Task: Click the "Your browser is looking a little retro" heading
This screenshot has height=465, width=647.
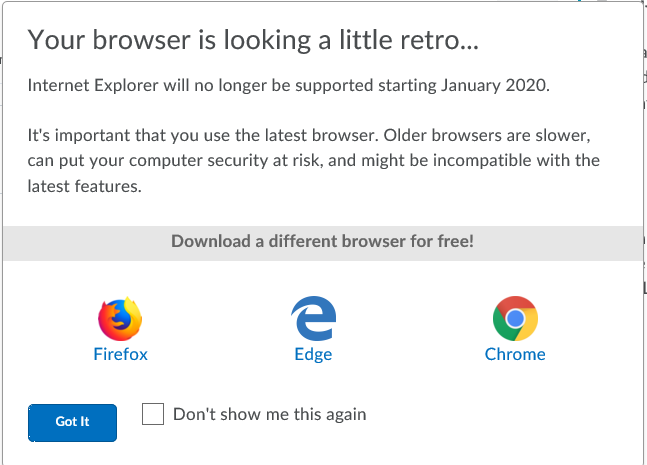Action: 253,40
